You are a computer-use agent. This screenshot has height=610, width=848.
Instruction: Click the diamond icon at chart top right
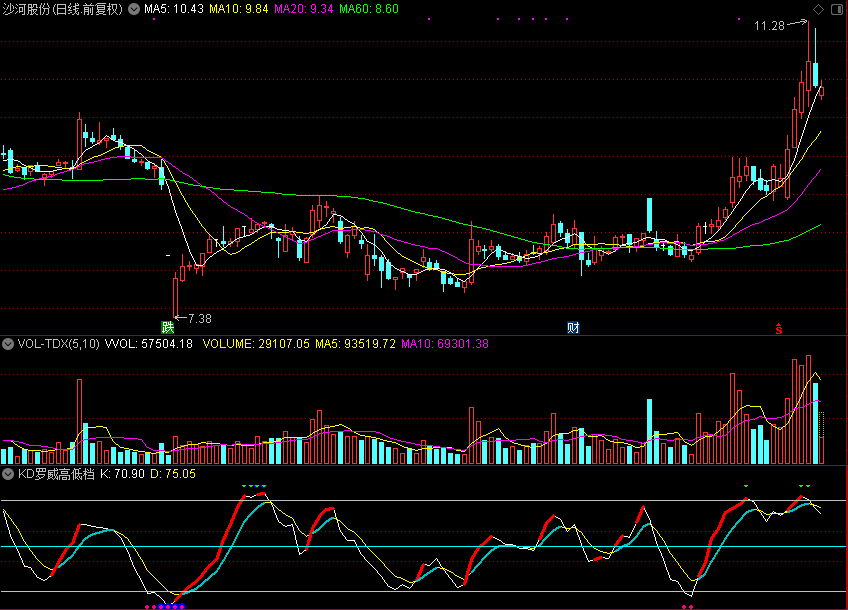818,9
